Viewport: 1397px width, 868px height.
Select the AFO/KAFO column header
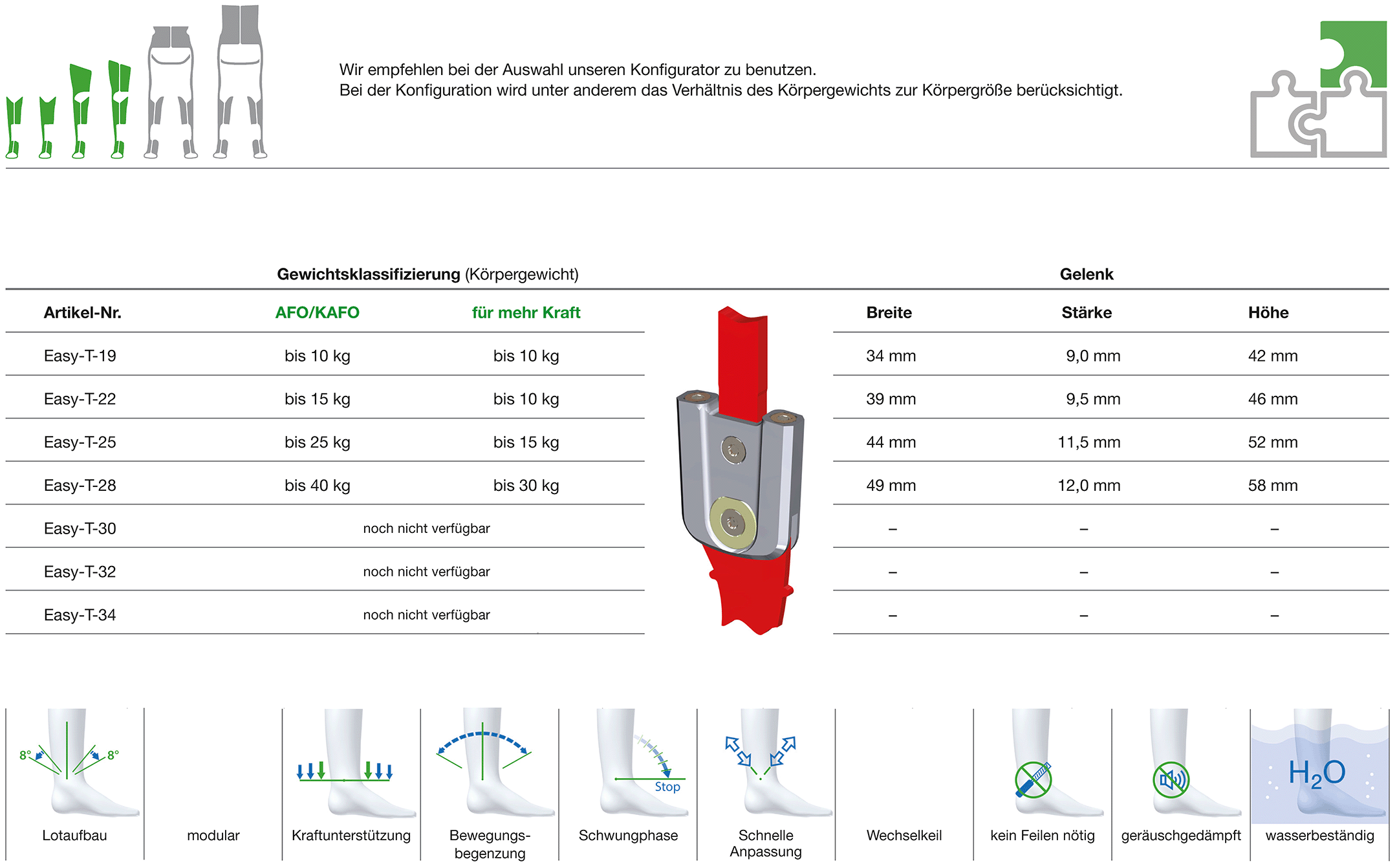(317, 312)
